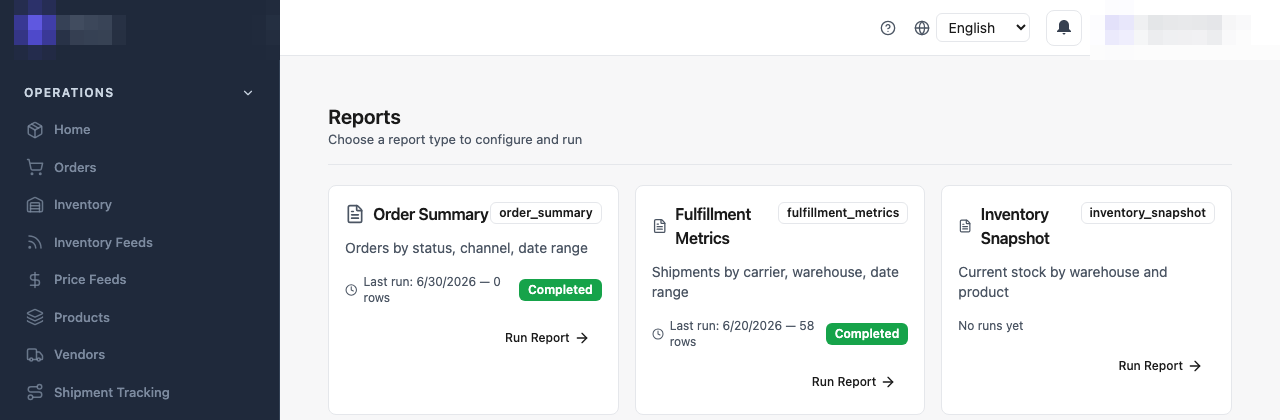
Task: Click the Products layers icon
Action: click(x=35, y=317)
